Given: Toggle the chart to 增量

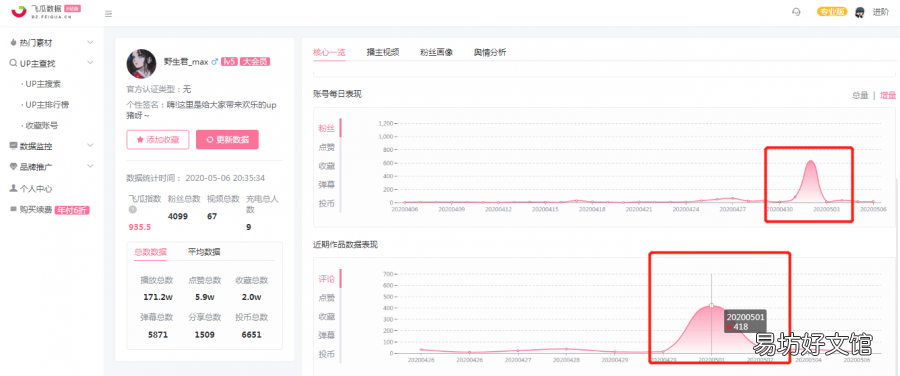Looking at the screenshot, I should pyautogui.click(x=888, y=95).
